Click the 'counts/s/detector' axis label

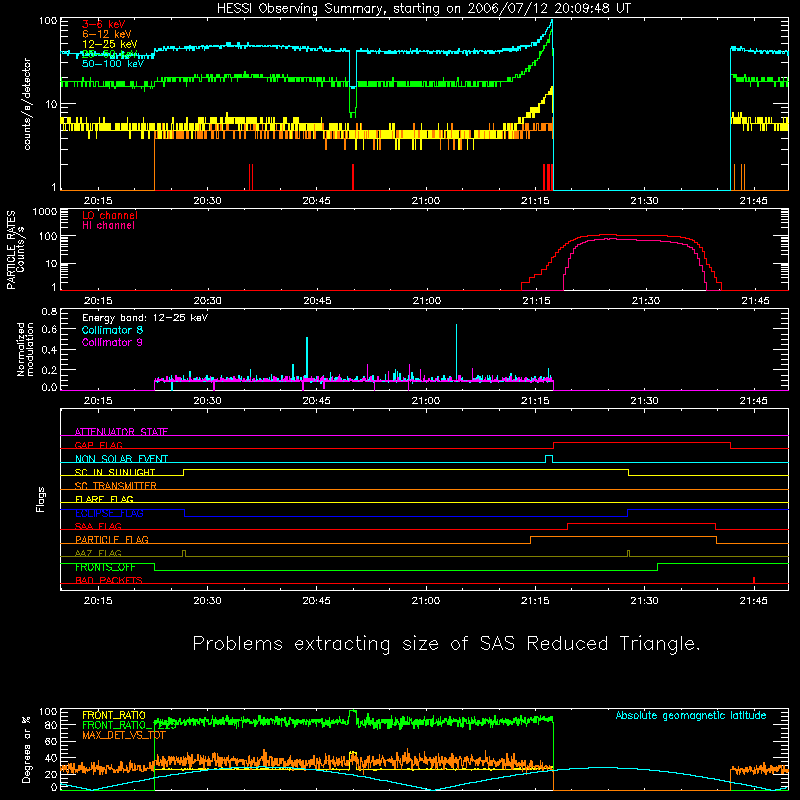point(27,104)
